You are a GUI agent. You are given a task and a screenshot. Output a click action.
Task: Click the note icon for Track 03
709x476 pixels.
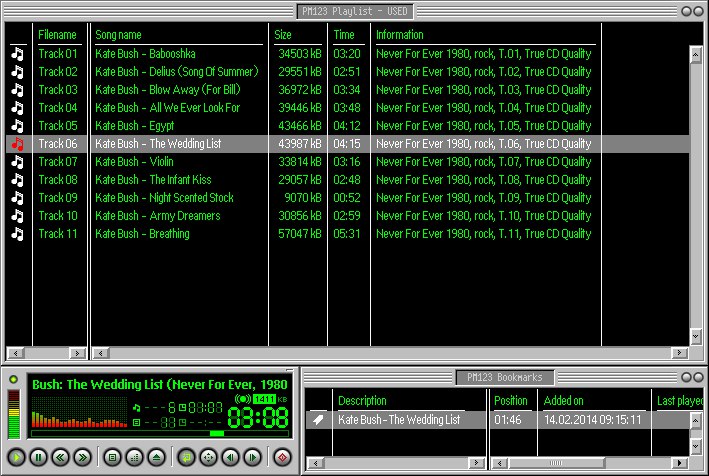pos(17,90)
